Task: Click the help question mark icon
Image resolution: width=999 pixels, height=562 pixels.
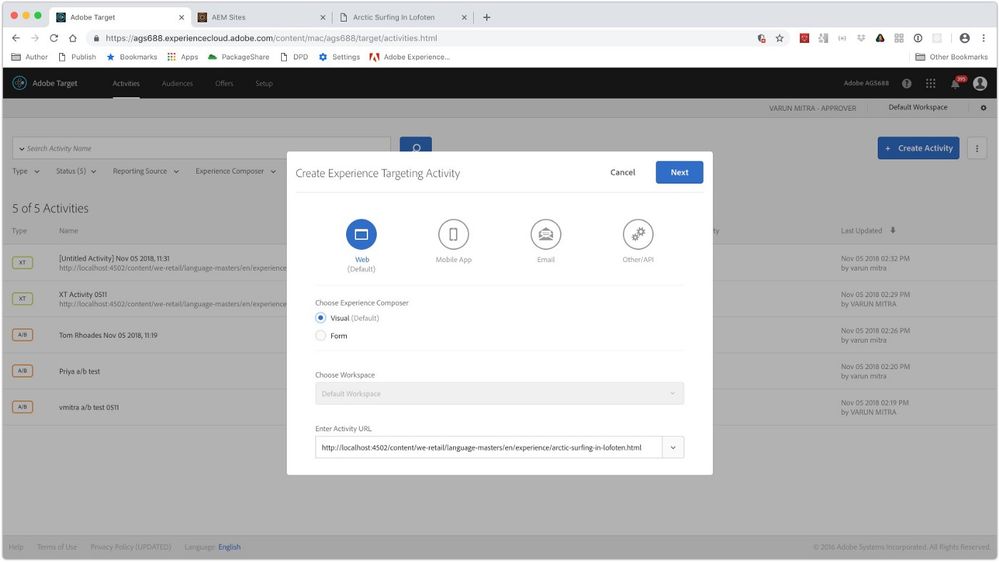Action: pos(907,84)
